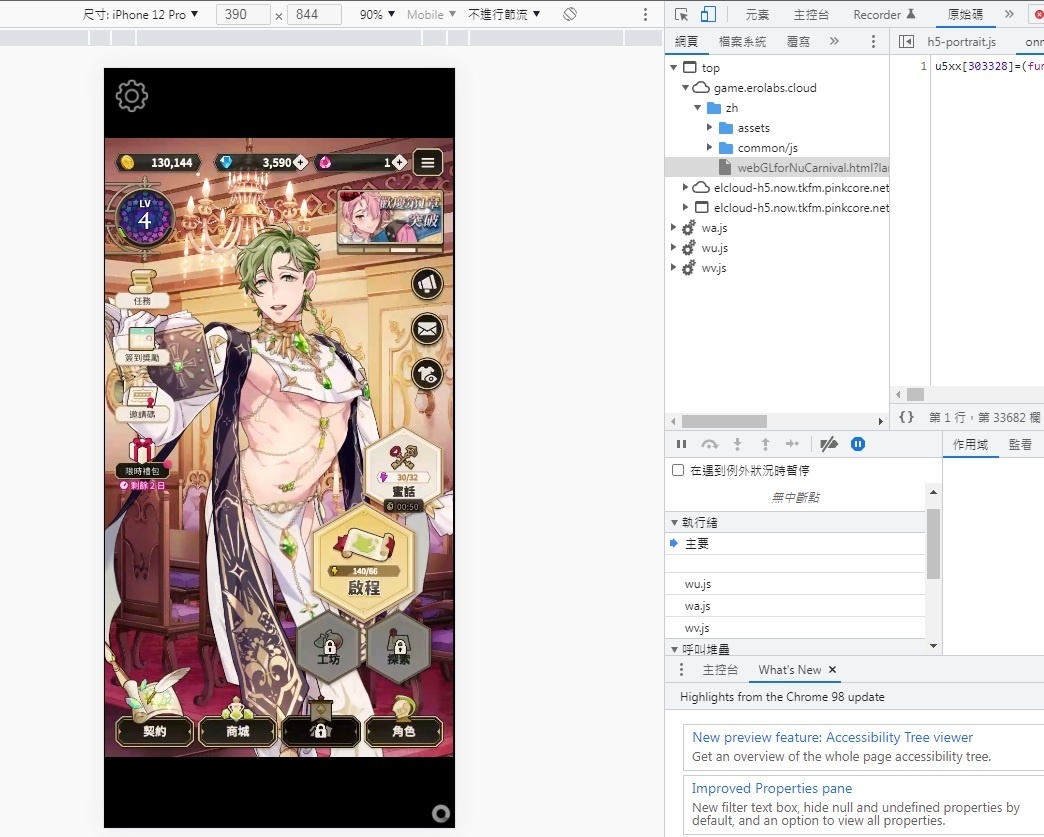The width and height of the screenshot is (1044, 837).
Task: Switch to the 元素 Elements tab
Action: pyautogui.click(x=757, y=15)
